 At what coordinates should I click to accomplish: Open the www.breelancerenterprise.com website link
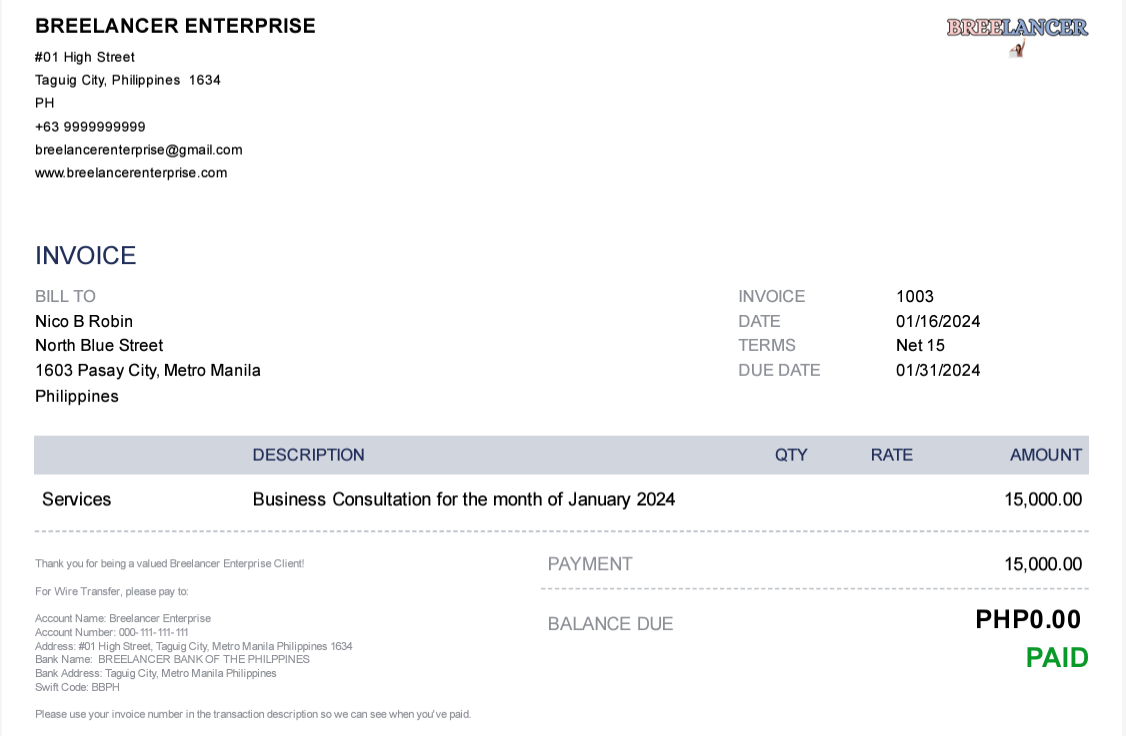click(131, 173)
